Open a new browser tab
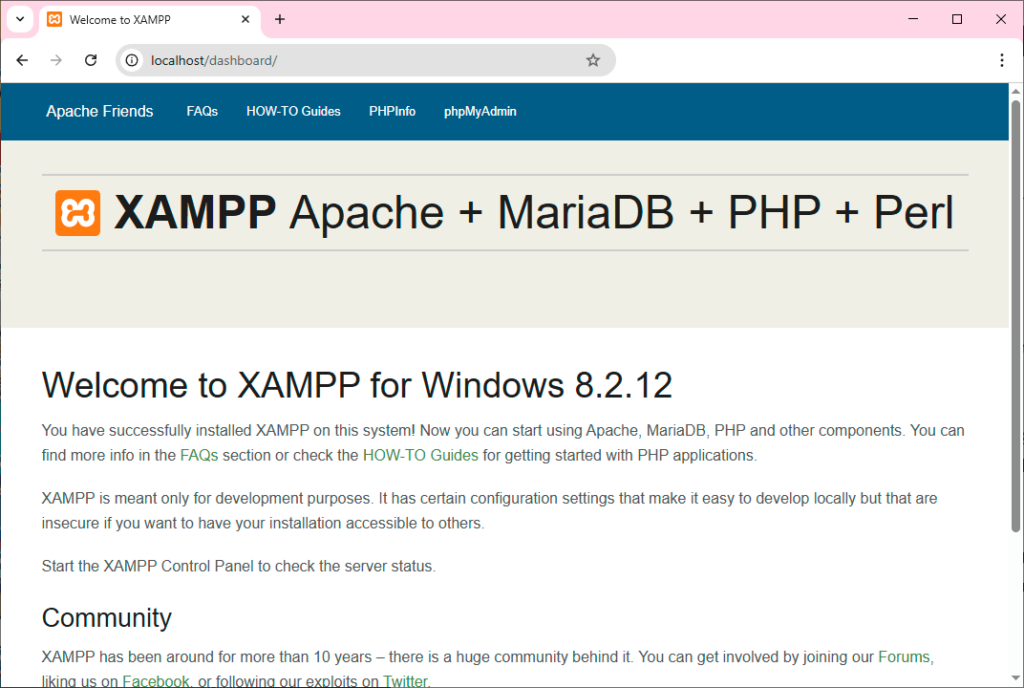Viewport: 1024px width, 688px height. (280, 20)
